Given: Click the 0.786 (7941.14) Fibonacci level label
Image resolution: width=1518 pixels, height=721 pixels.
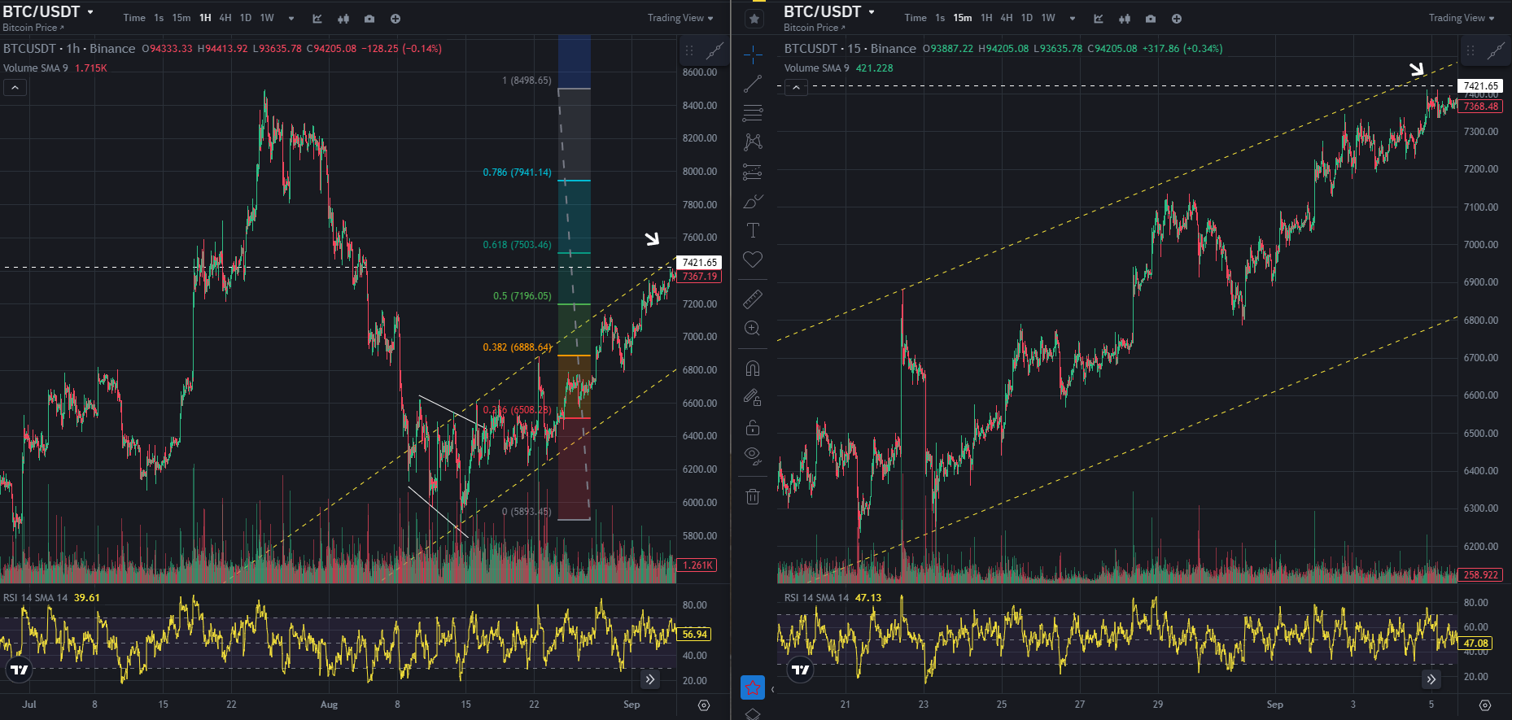Looking at the screenshot, I should pos(517,172).
